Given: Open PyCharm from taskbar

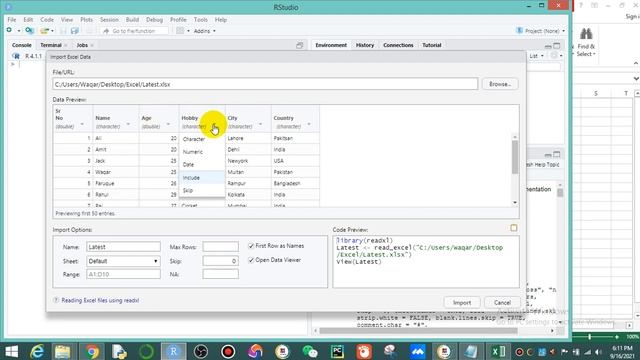Looking at the screenshot, I should click(x=337, y=351).
